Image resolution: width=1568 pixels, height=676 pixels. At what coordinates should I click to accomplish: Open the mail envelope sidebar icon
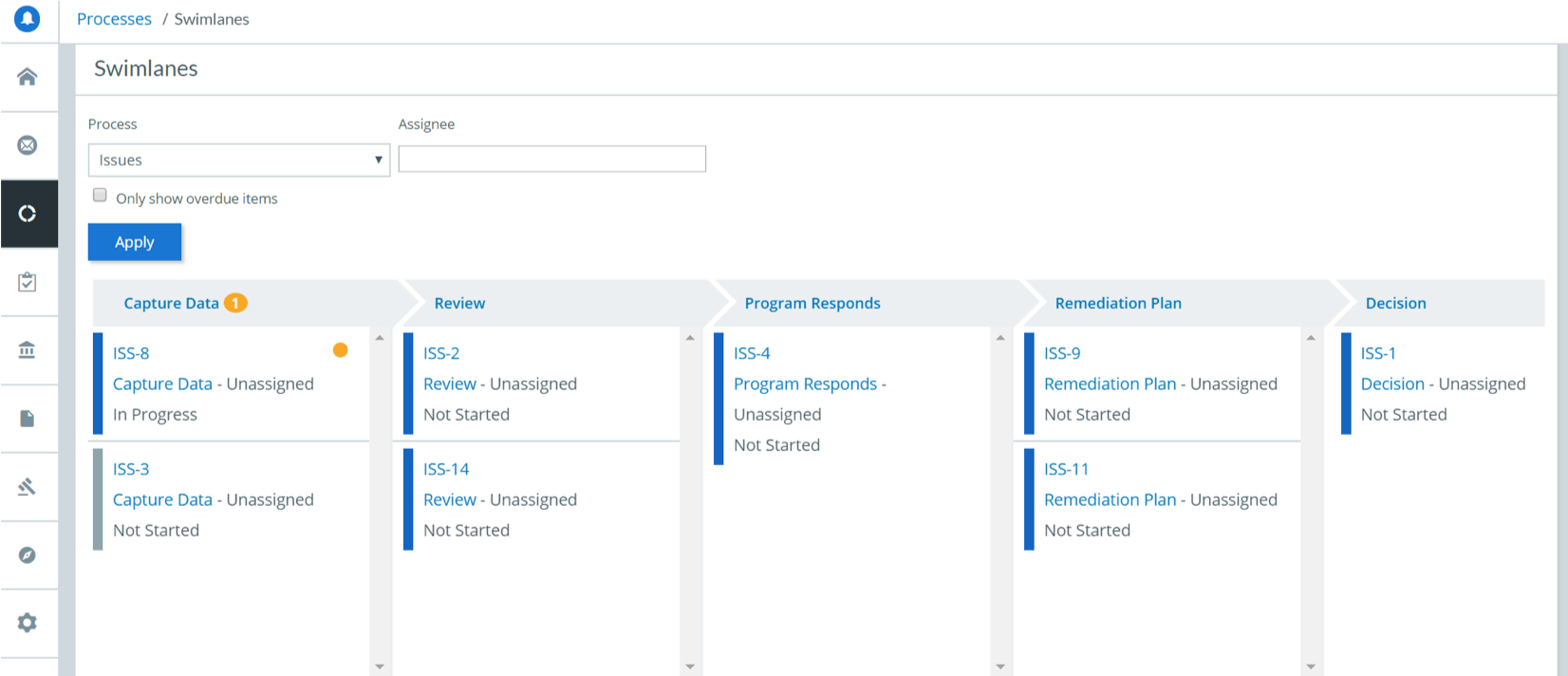pos(28,145)
